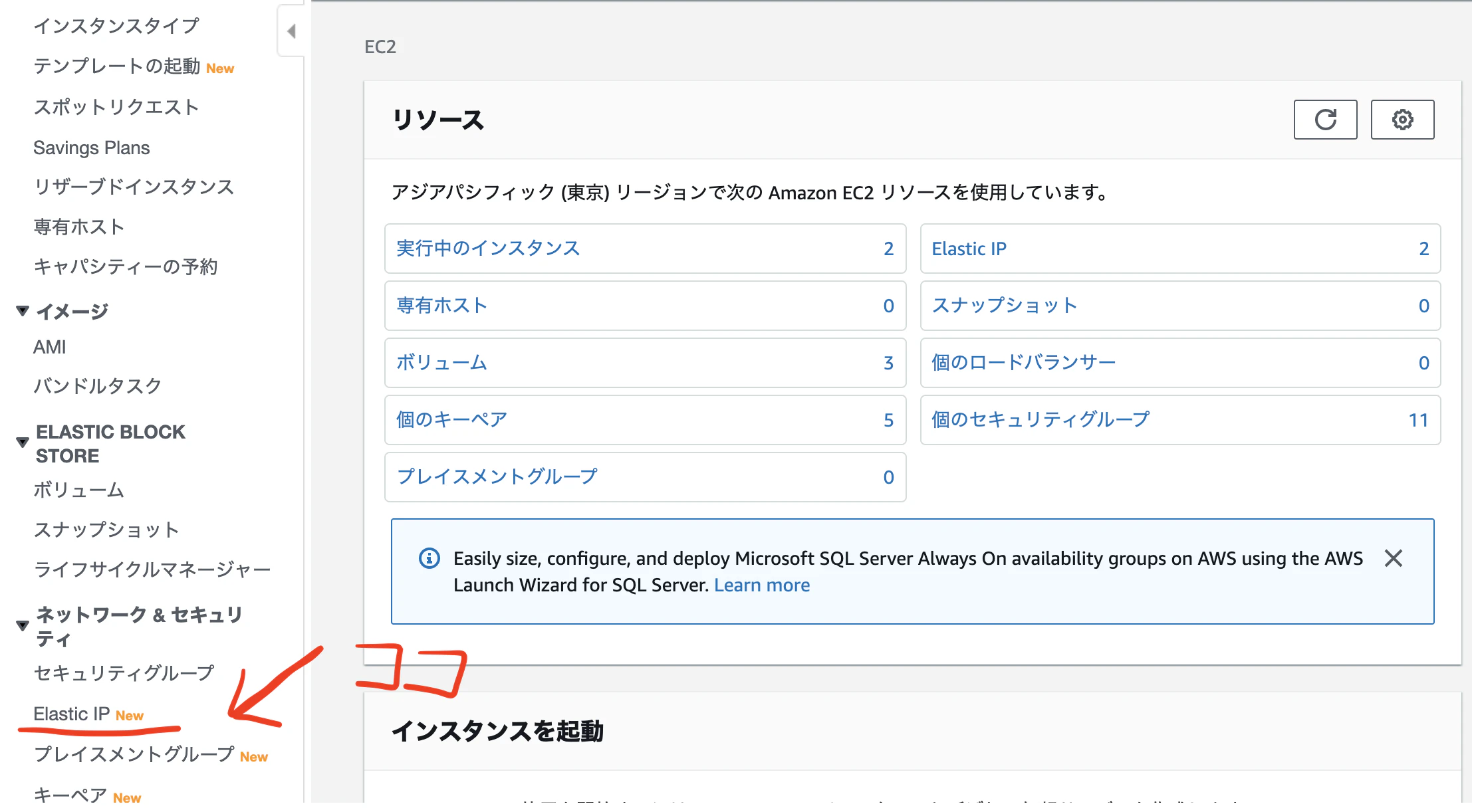The height and width of the screenshot is (812, 1472).
Task: Open 専有ホスト resource card
Action: [646, 306]
